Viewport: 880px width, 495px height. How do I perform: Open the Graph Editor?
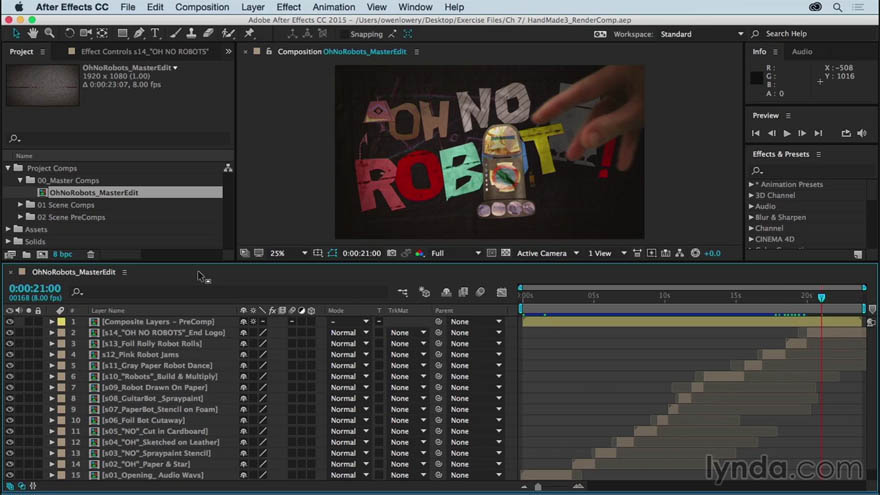click(x=502, y=292)
